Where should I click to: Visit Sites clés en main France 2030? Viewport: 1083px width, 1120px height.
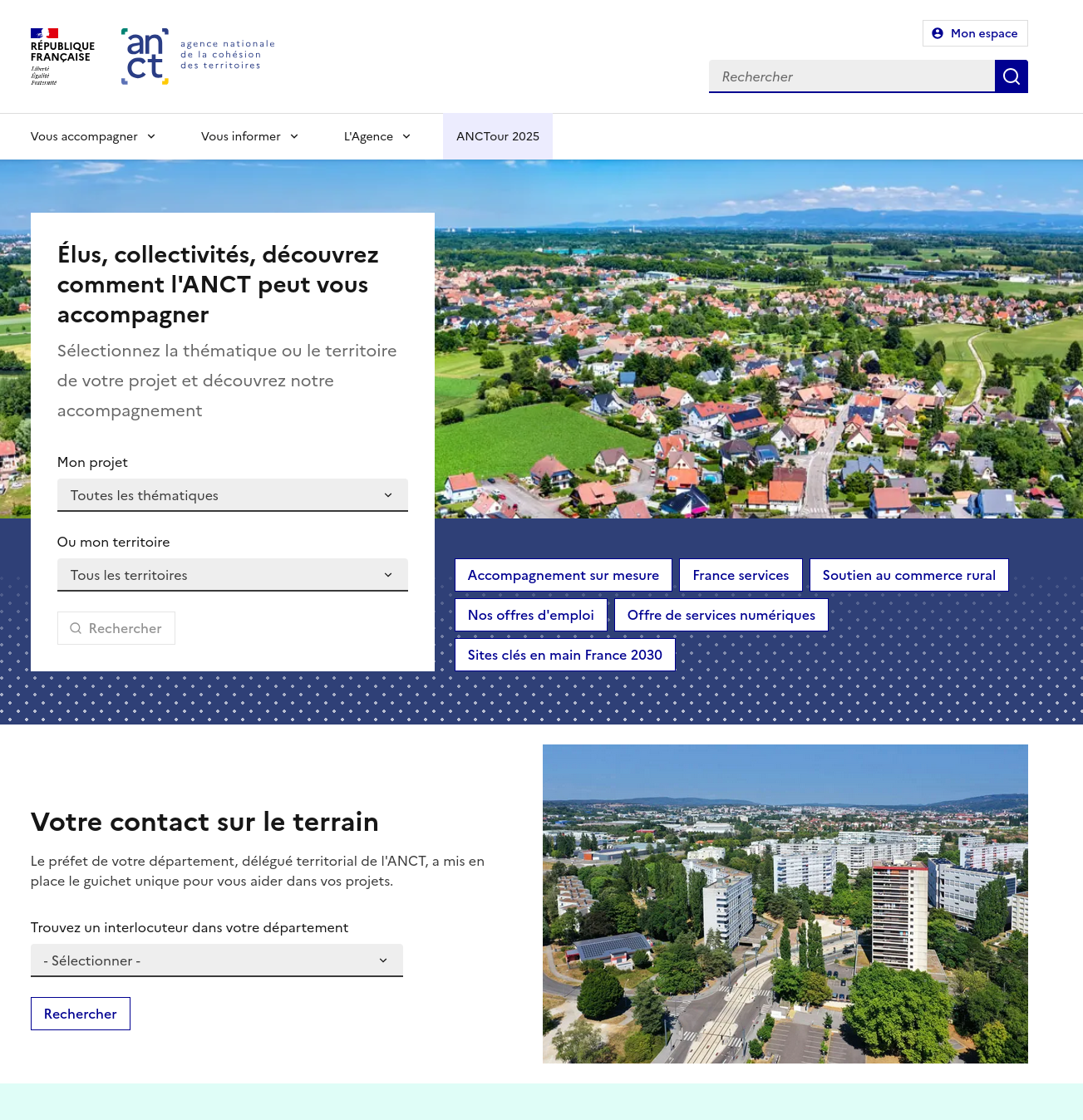tap(564, 655)
